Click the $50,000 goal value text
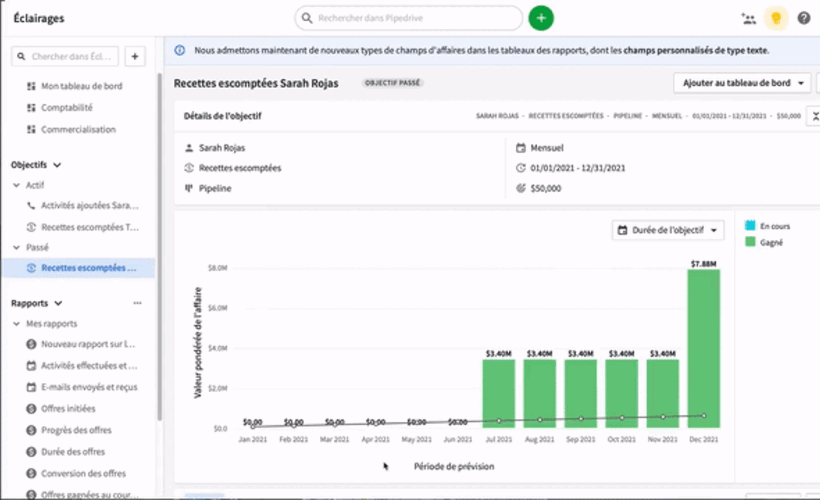Viewport: 820px width, 500px height. point(545,188)
